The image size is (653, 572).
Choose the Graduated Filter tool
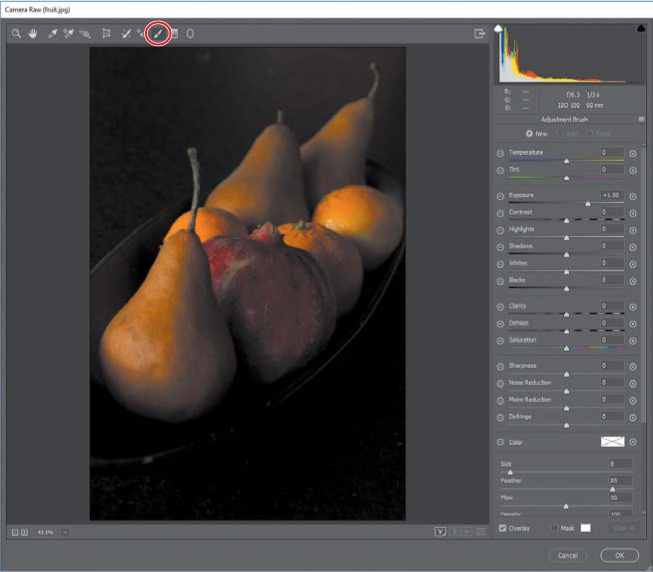pyautogui.click(x=174, y=34)
